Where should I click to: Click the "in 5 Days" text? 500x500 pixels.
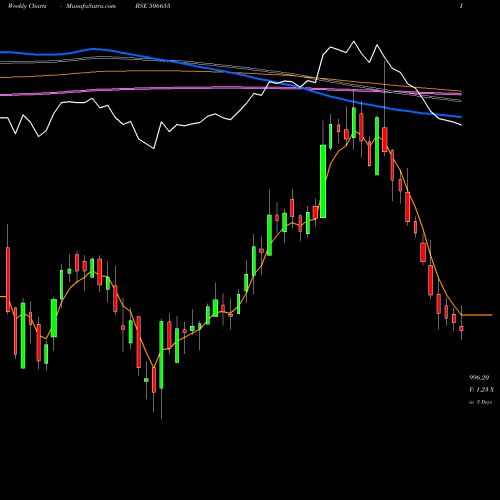click(x=480, y=402)
